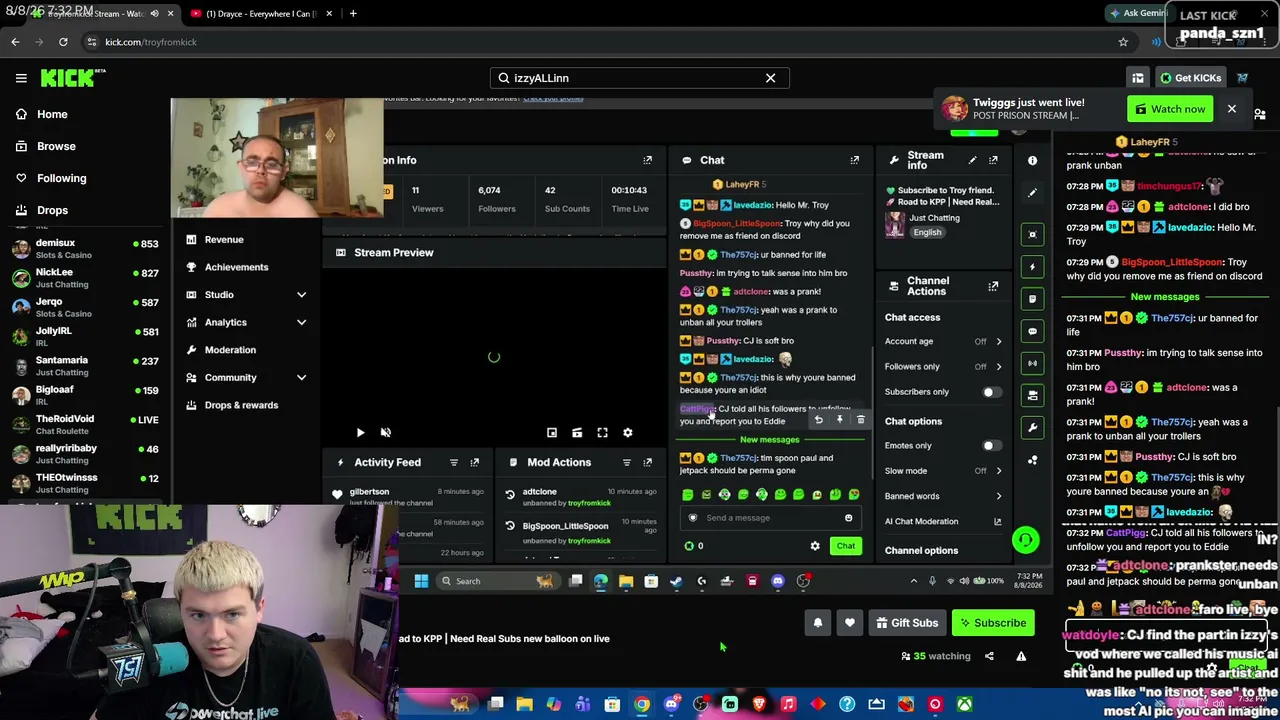Enter Stream Preview fullscreen
The height and width of the screenshot is (720, 1280).
coord(602,432)
